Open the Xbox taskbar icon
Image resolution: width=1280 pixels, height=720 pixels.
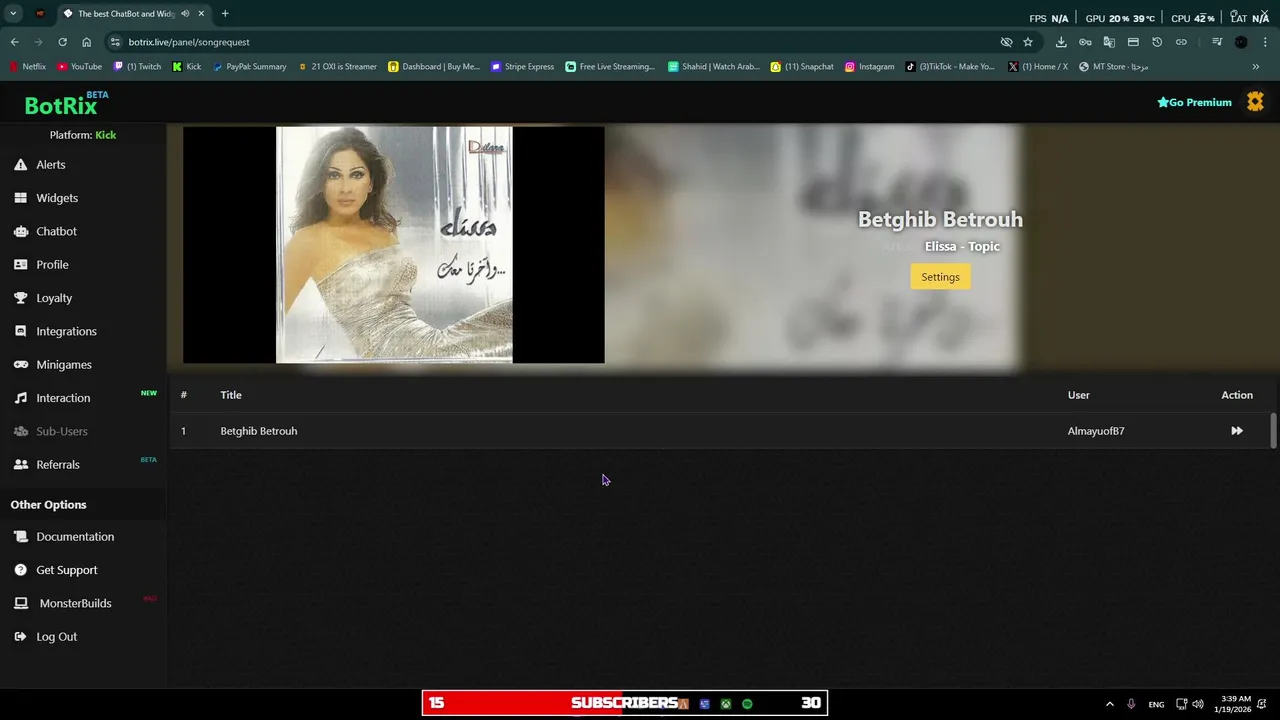point(726,704)
